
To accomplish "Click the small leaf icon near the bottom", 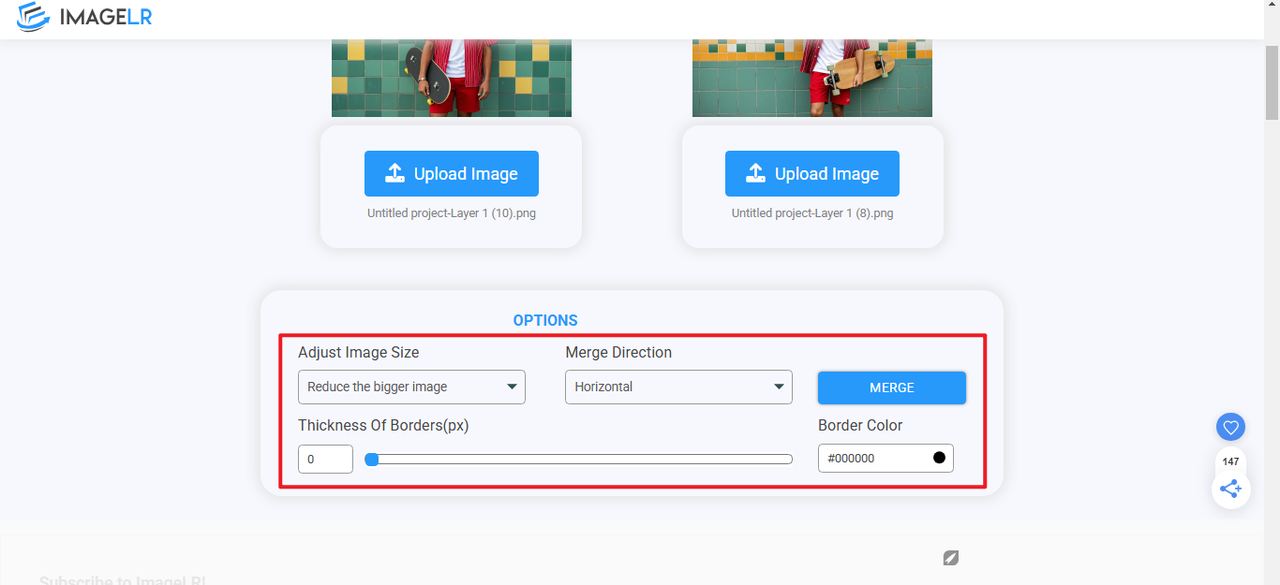I will pyautogui.click(x=951, y=557).
